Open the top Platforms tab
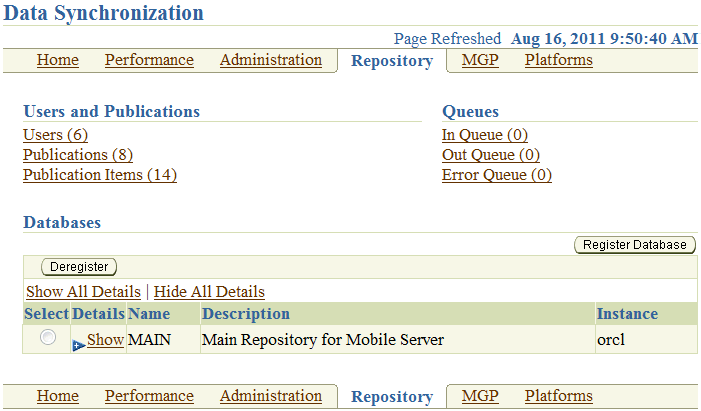Screen dimensions: 701x411 [x=559, y=60]
